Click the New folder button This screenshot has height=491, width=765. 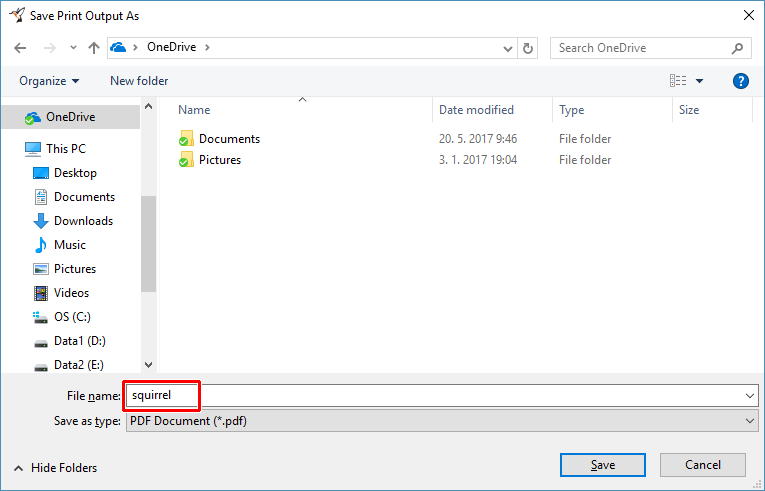(139, 81)
